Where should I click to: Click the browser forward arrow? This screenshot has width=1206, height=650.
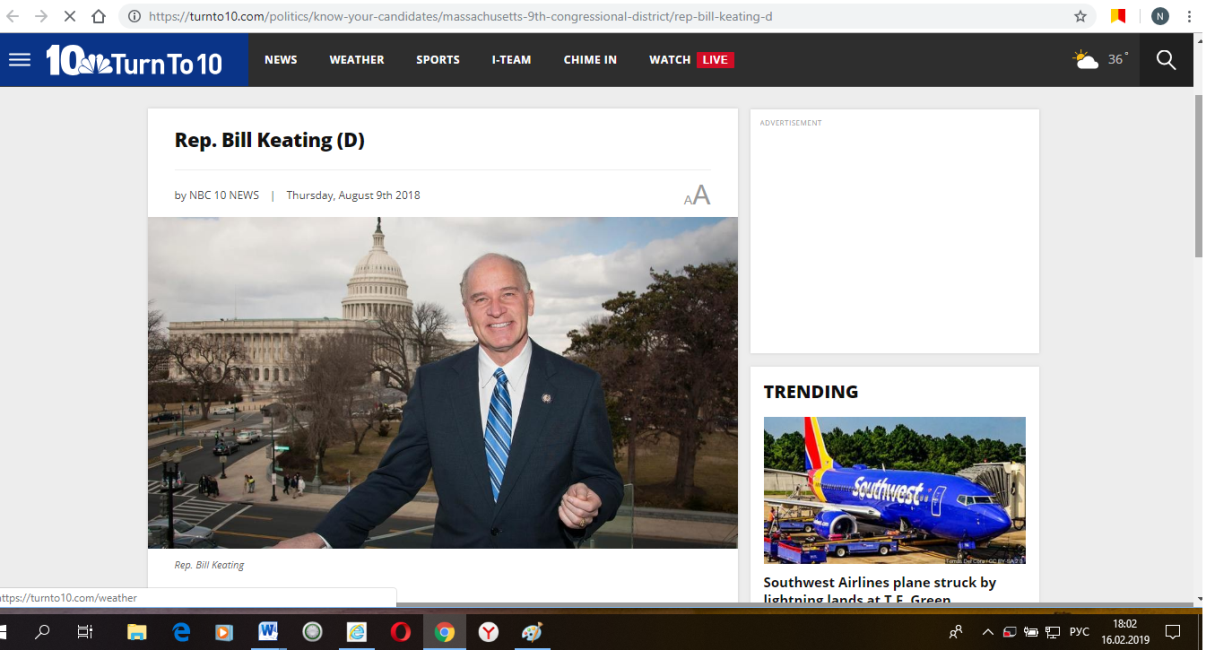[42, 16]
